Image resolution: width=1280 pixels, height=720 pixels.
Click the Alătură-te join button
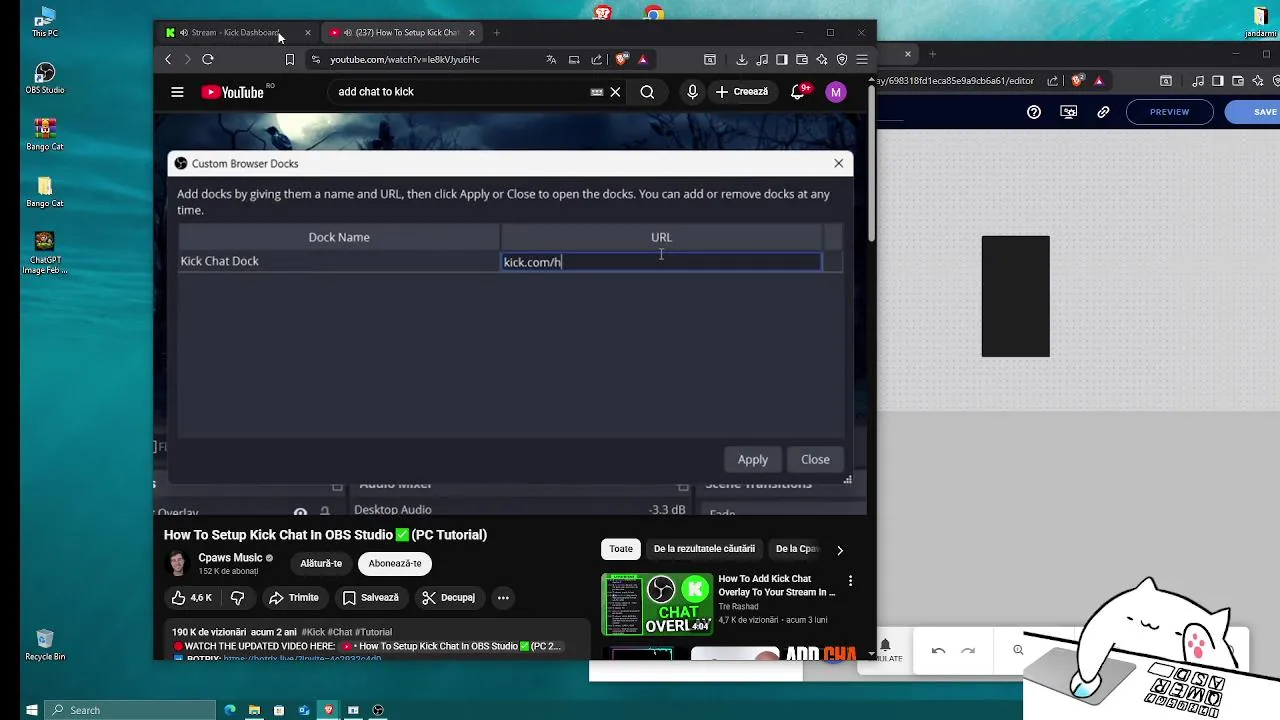click(x=321, y=563)
